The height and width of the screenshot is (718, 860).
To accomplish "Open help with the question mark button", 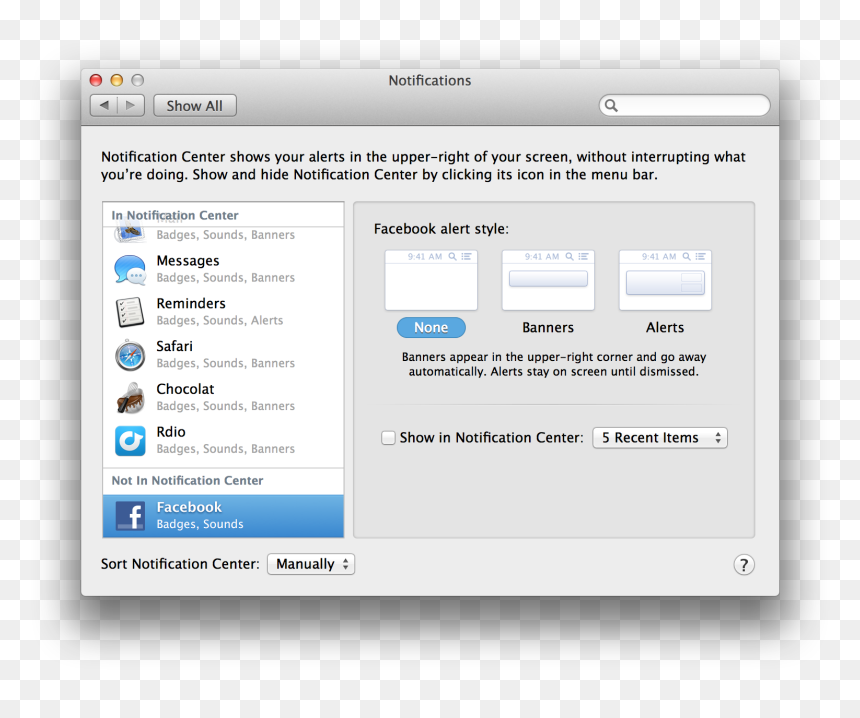I will 744,564.
